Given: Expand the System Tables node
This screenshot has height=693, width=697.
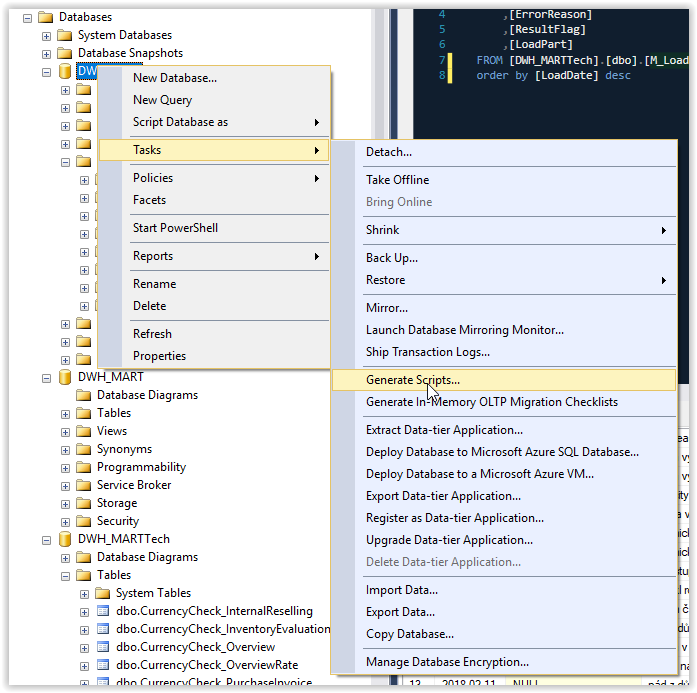Looking at the screenshot, I should tap(84, 594).
